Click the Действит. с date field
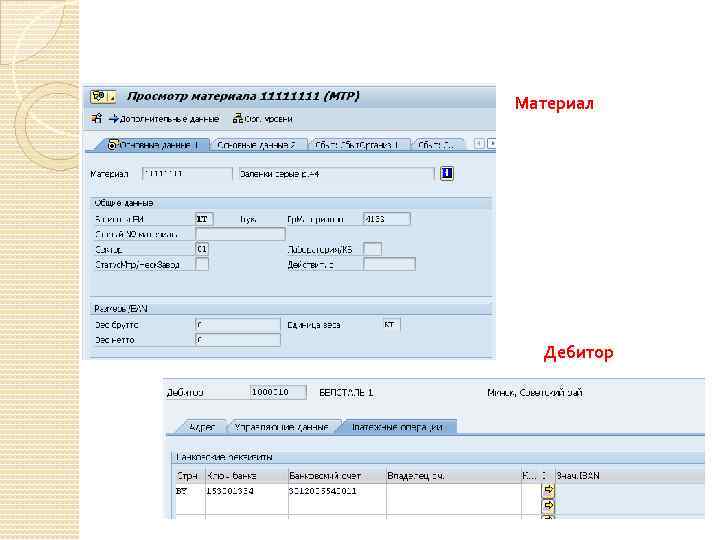This screenshot has width=720, height=540. click(x=389, y=264)
